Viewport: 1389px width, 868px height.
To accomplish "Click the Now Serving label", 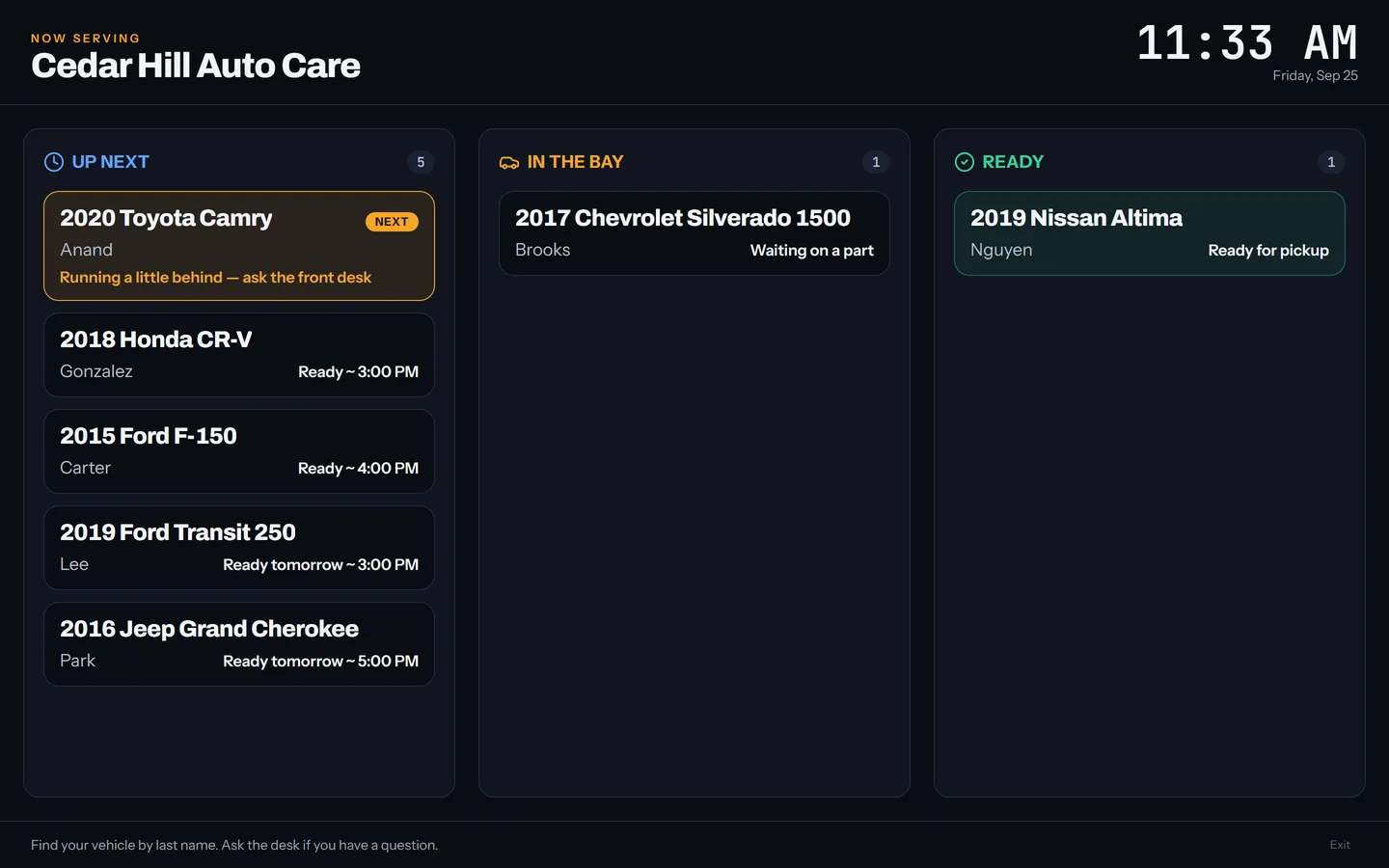I will [x=86, y=39].
